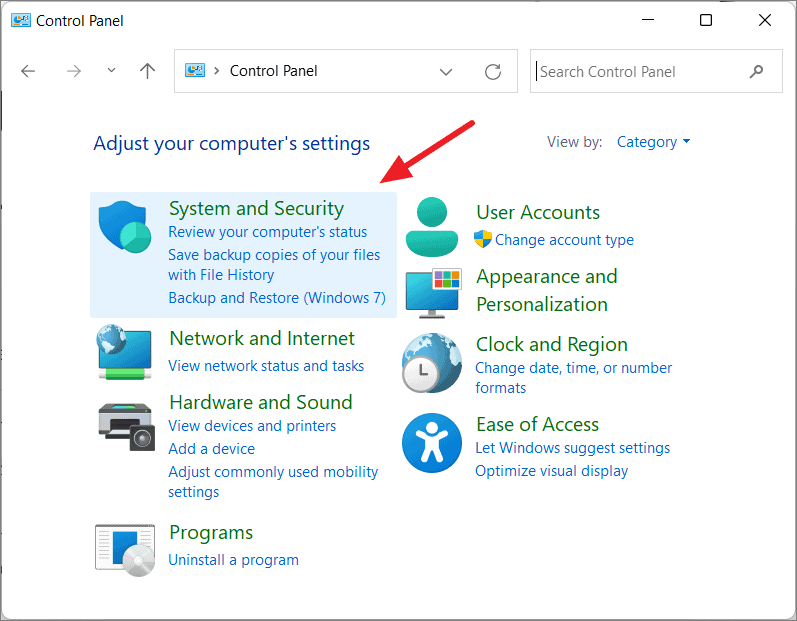Screen dimensions: 797x621
Task: Open the System and Security shield icon
Action: pos(125,227)
